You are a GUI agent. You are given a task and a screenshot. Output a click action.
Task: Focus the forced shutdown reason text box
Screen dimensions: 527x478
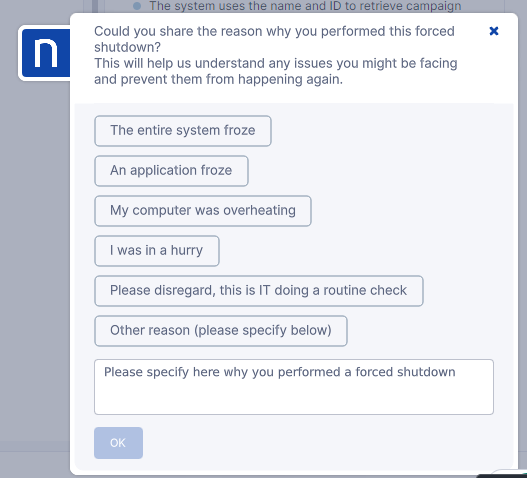click(x=294, y=387)
